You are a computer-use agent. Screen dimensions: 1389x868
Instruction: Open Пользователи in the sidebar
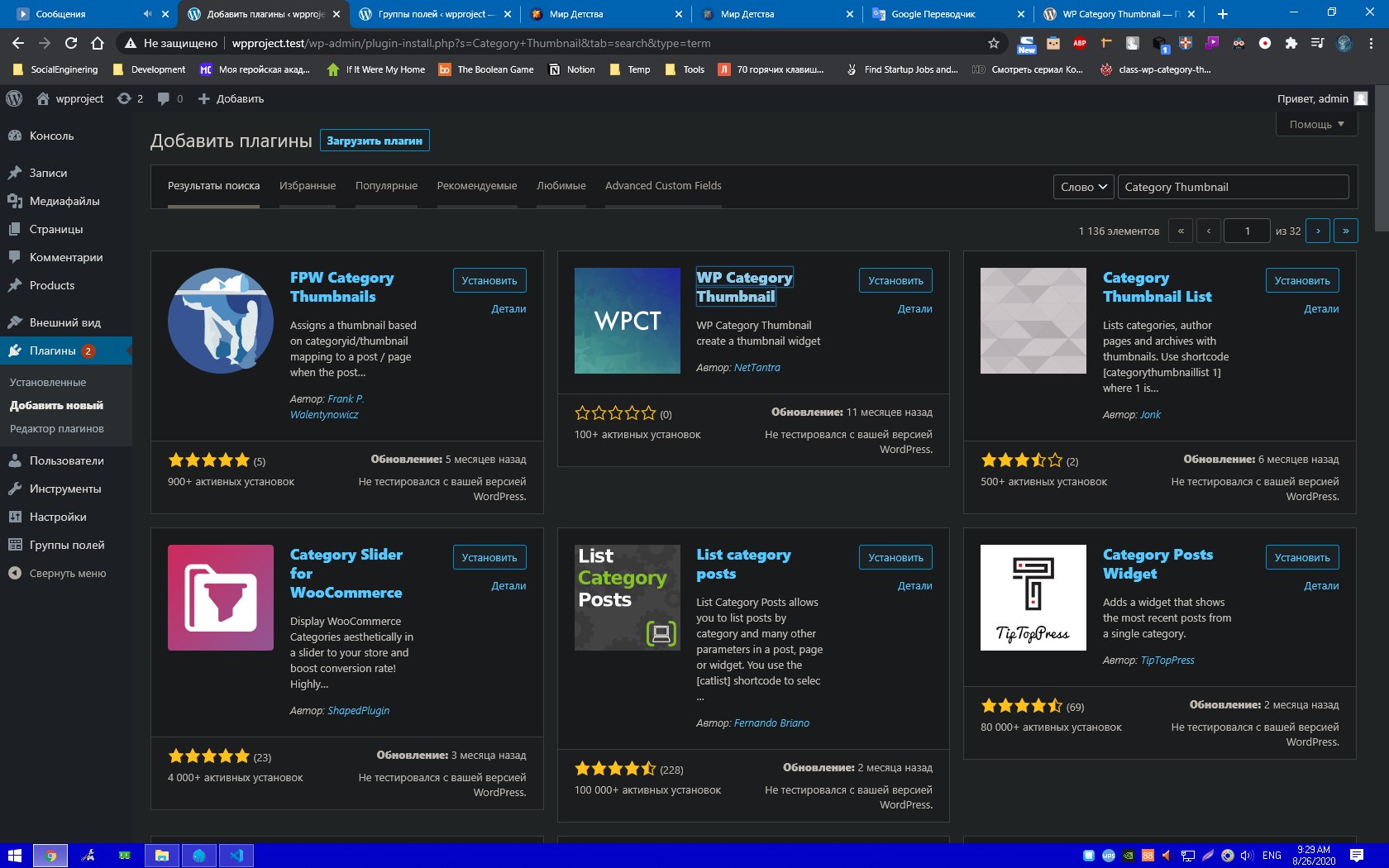pos(66,460)
